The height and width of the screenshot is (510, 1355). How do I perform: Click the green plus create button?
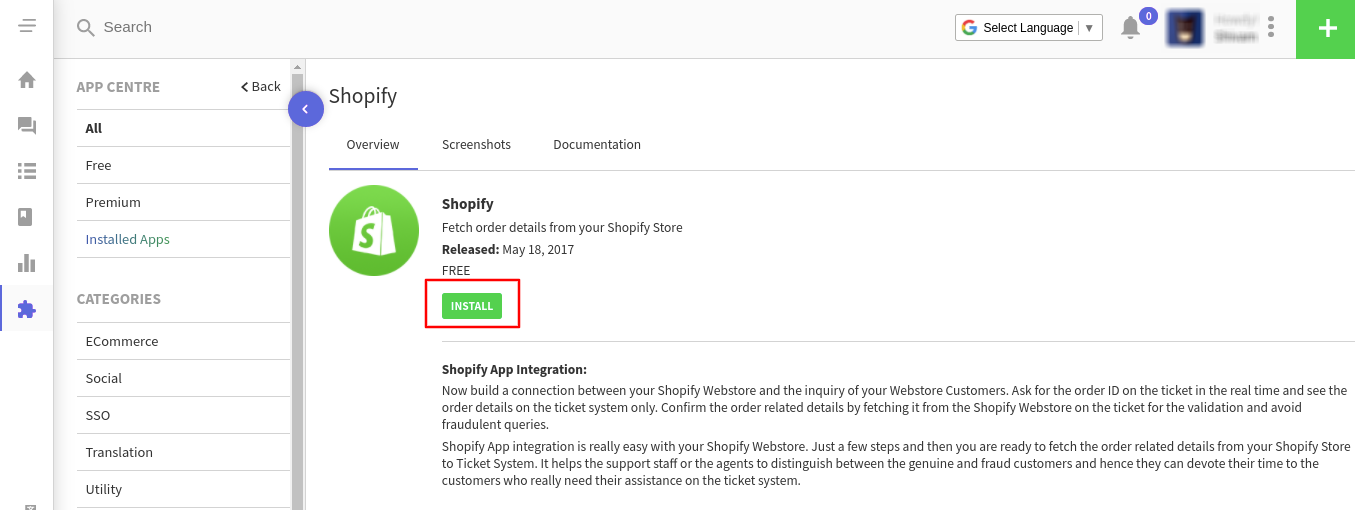pyautogui.click(x=1326, y=29)
